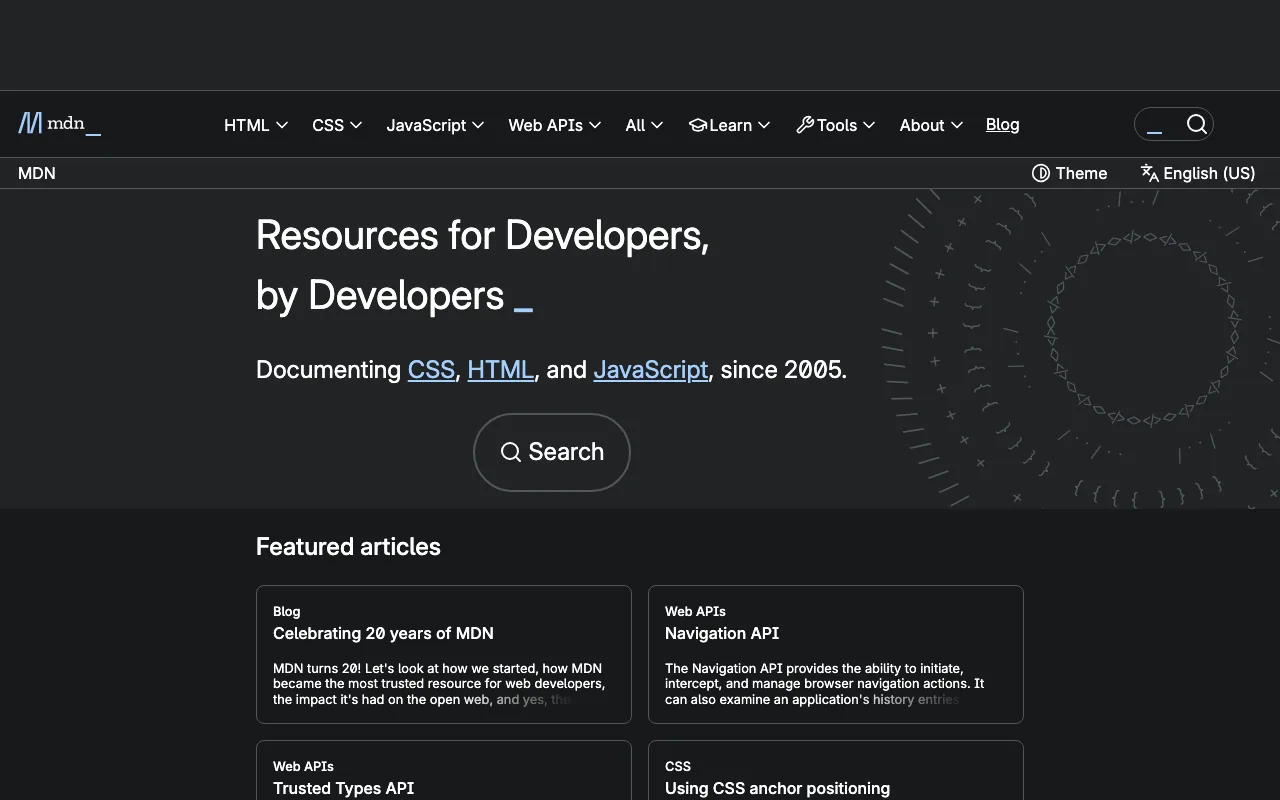Open the Trusted Types API article
Viewport: 1280px width, 800px height.
(343, 788)
